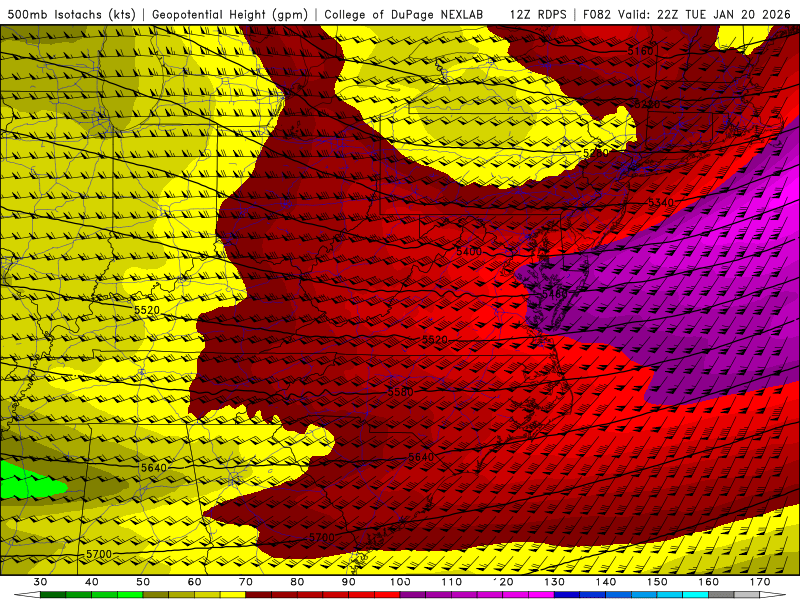
Task: Click the 5220 height contour label
Action: pyautogui.click(x=647, y=104)
